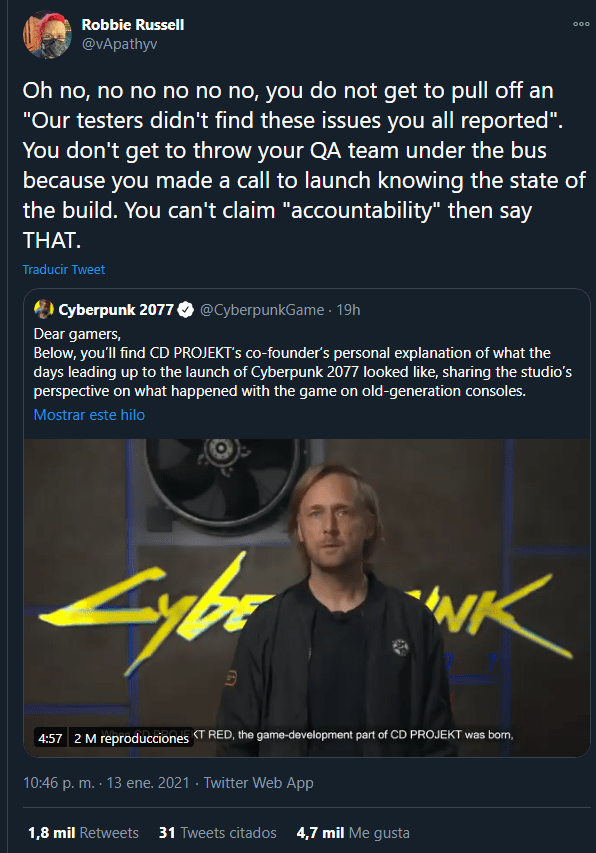Click the Cyberpunk 2077 account avatar
This screenshot has width=596, height=853.
(x=44, y=309)
